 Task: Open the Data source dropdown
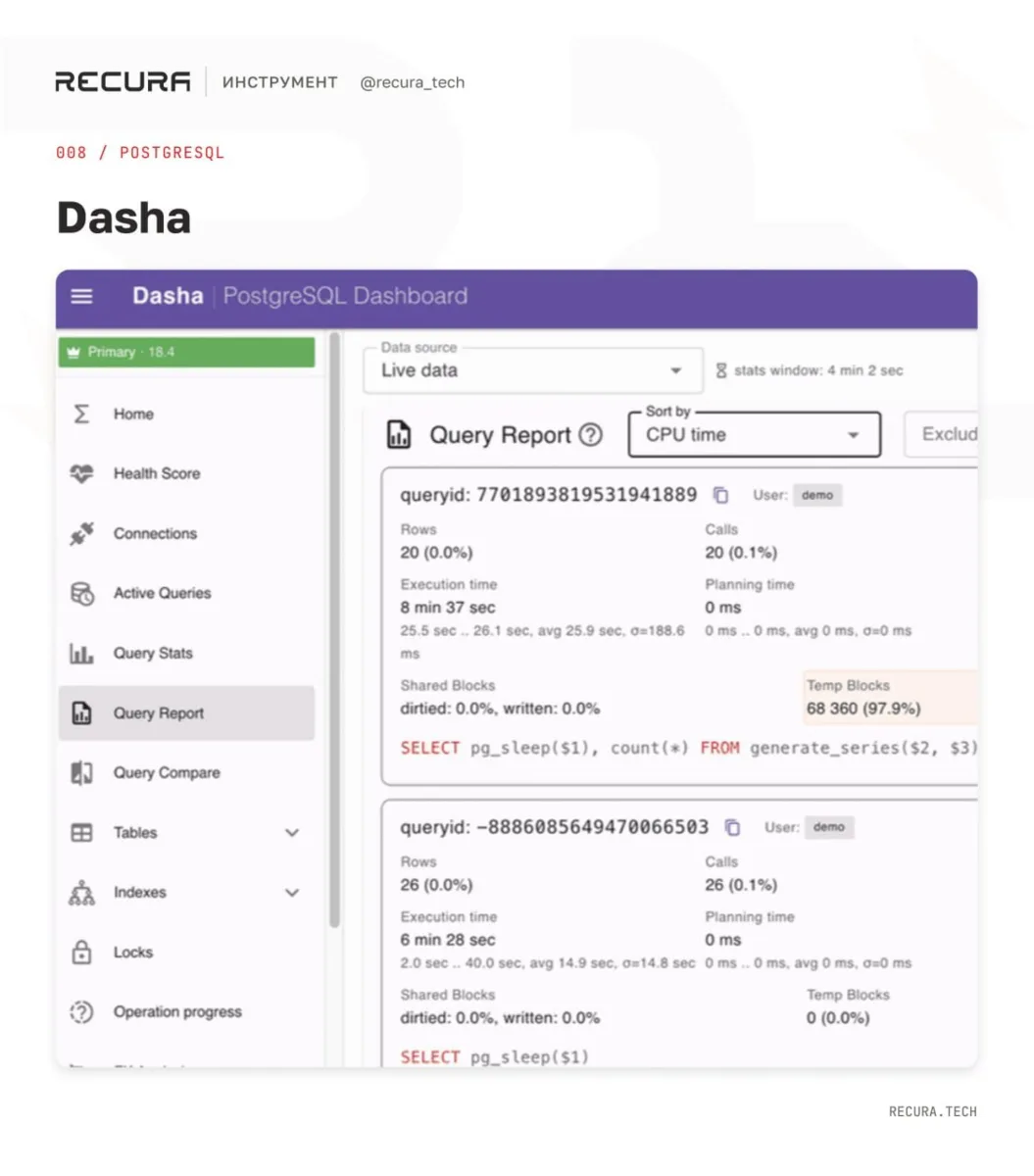click(533, 370)
